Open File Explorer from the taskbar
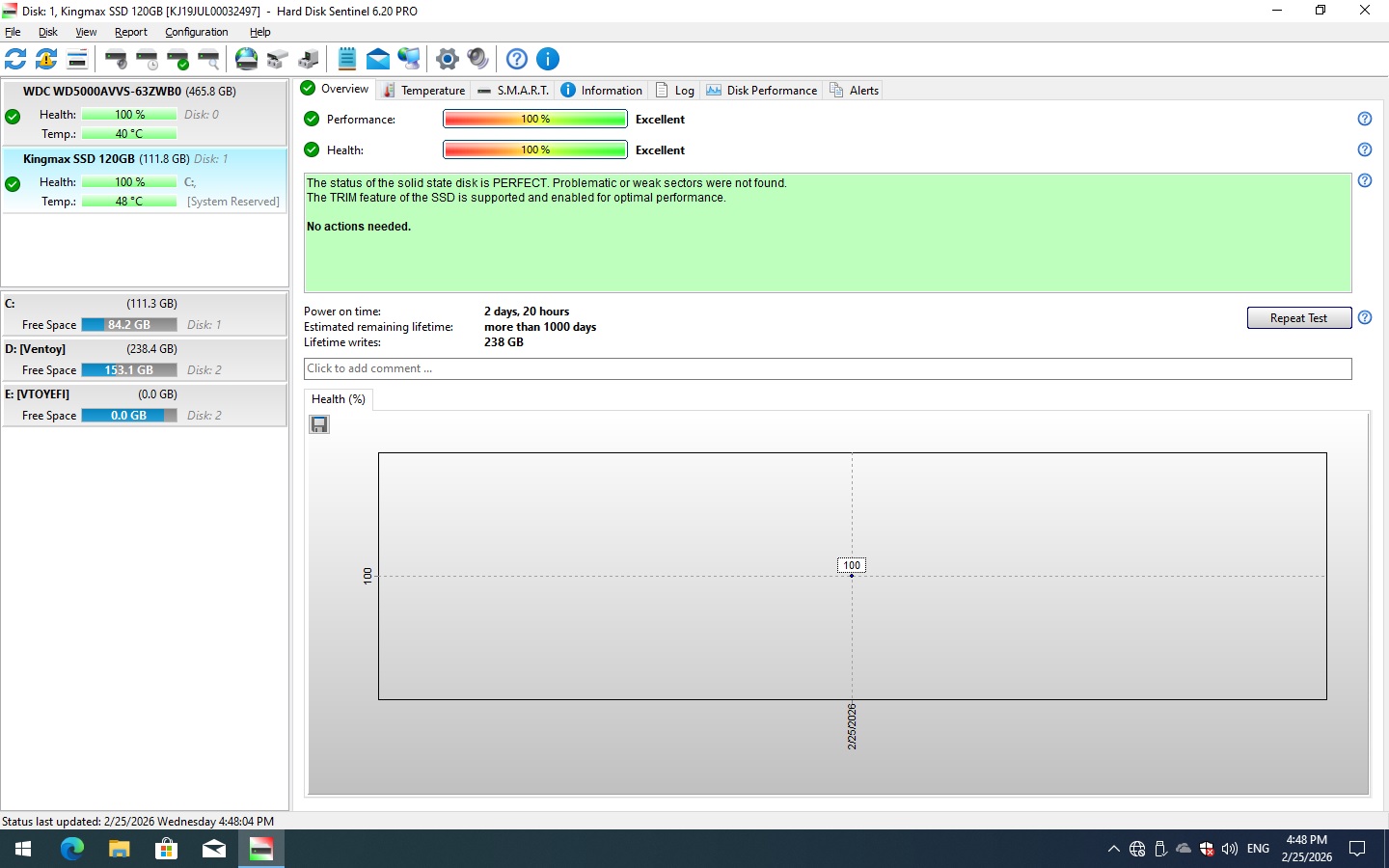Viewport: 1389px width, 868px height. (x=119, y=849)
